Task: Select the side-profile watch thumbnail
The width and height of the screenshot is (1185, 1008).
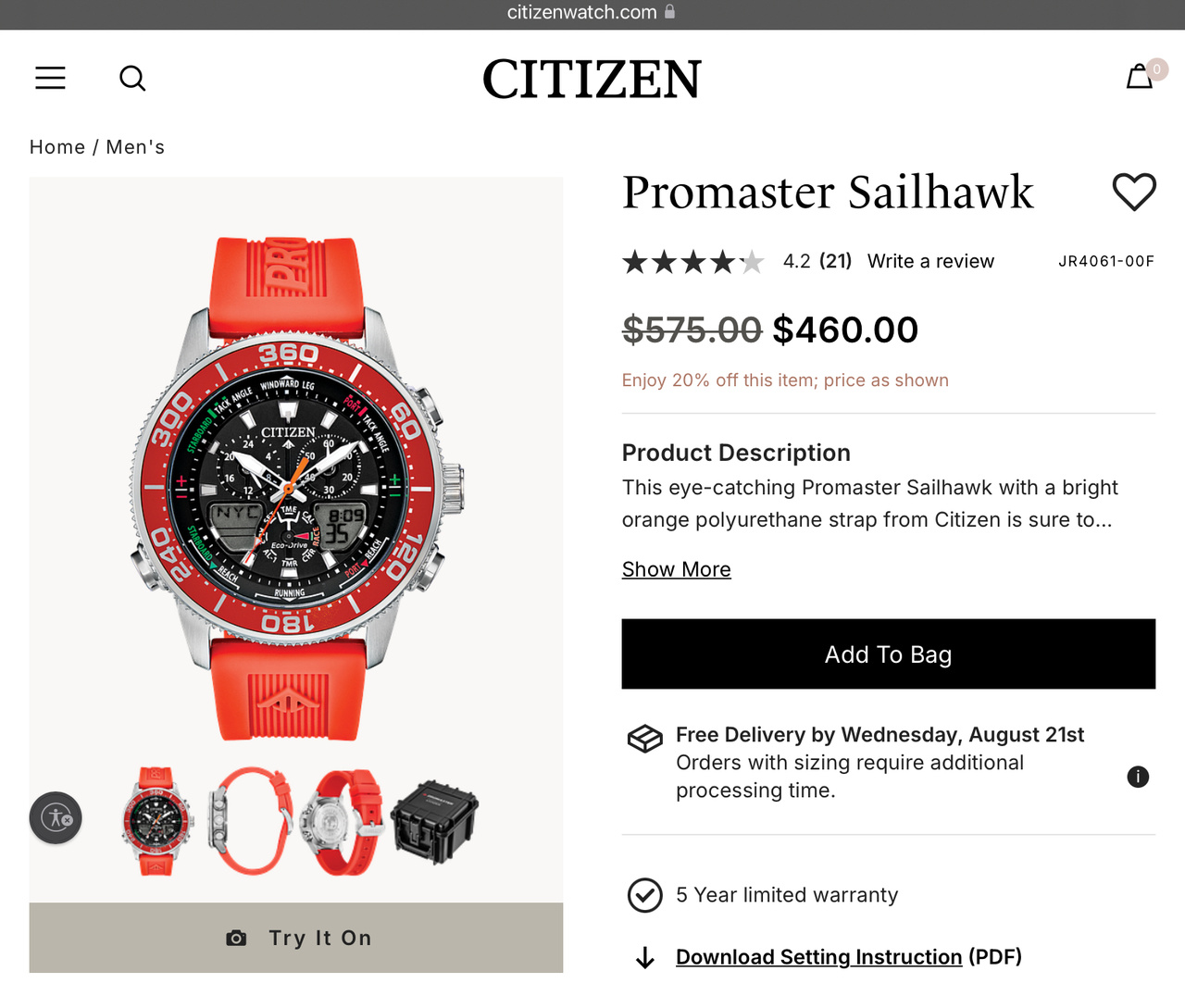Action: (250, 821)
